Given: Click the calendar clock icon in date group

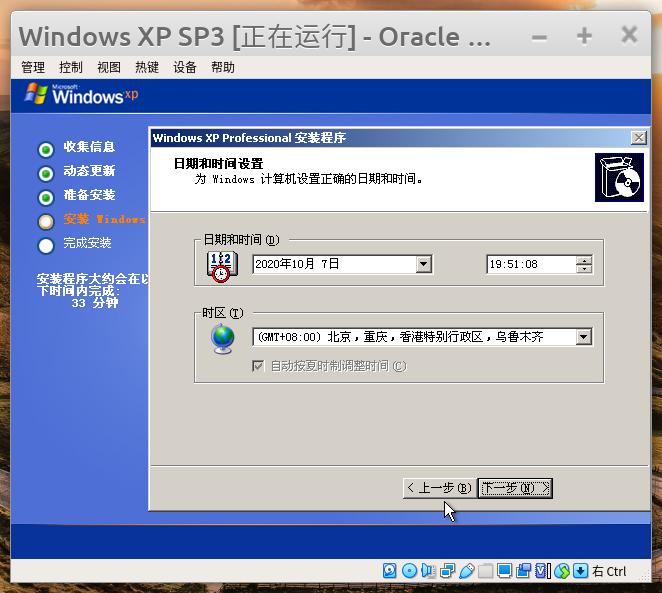Looking at the screenshot, I should (x=222, y=266).
